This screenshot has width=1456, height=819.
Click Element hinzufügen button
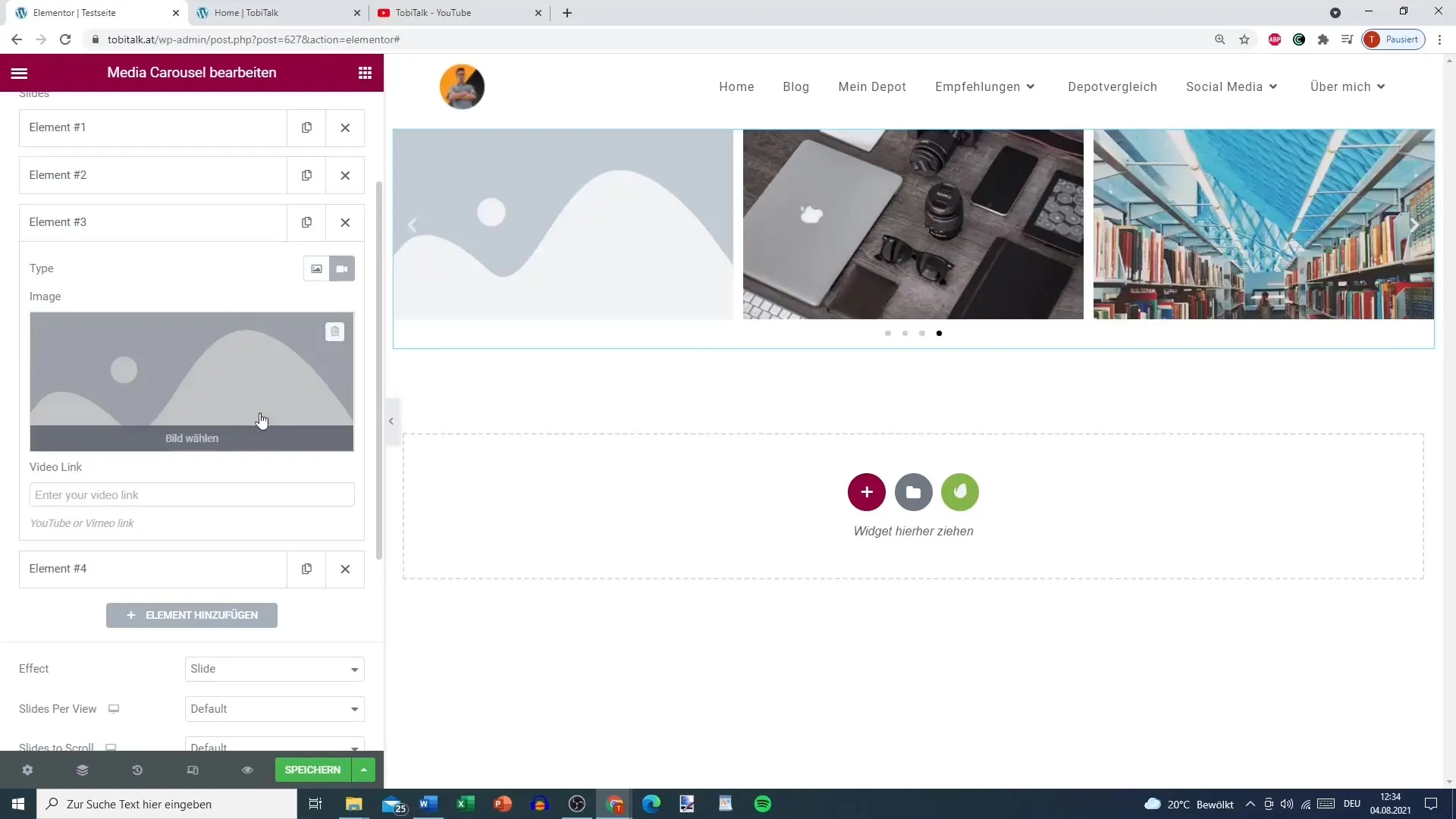click(192, 615)
